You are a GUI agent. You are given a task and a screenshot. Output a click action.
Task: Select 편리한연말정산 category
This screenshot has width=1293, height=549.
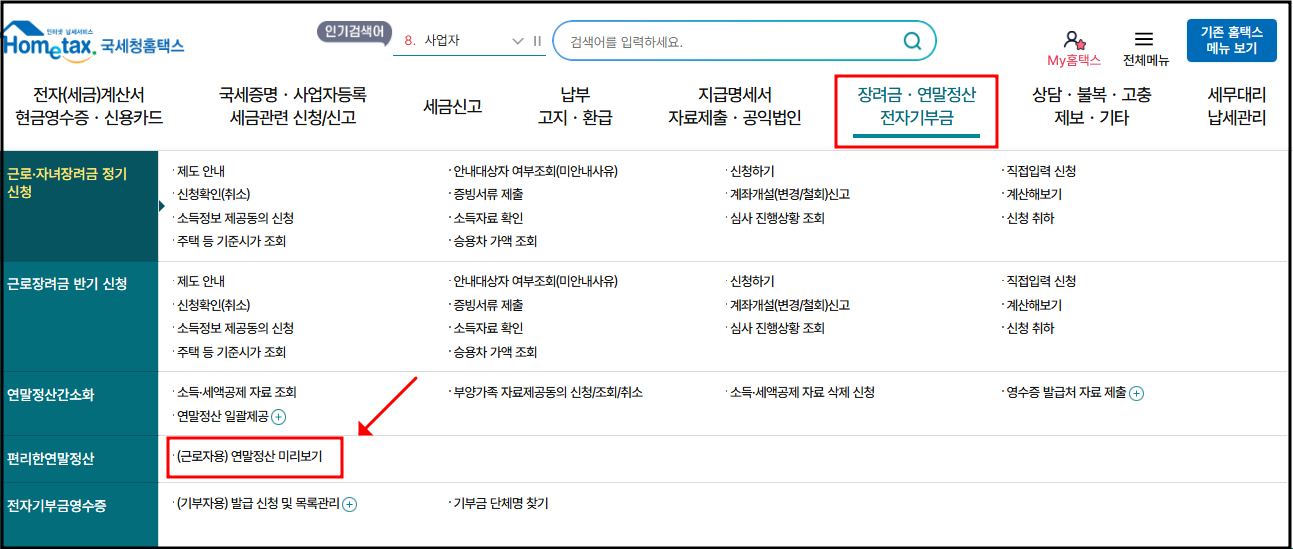[x=79, y=459]
